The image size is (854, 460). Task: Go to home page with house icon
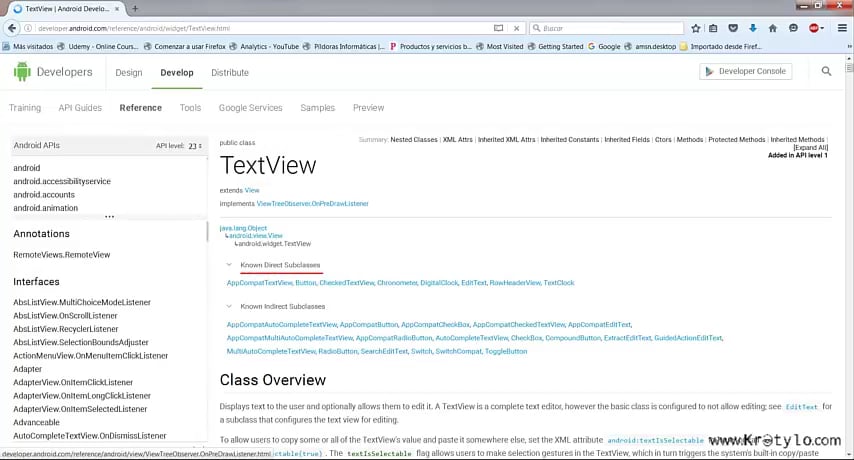772,28
